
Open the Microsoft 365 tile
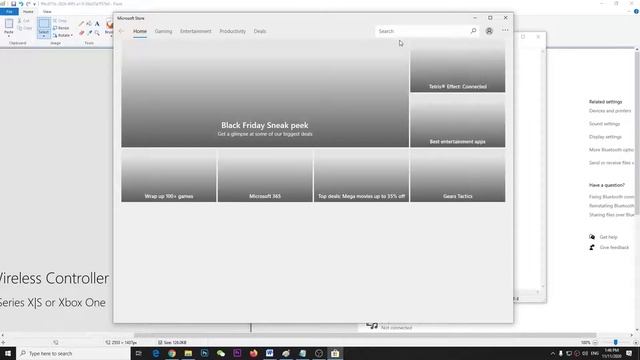(265, 176)
